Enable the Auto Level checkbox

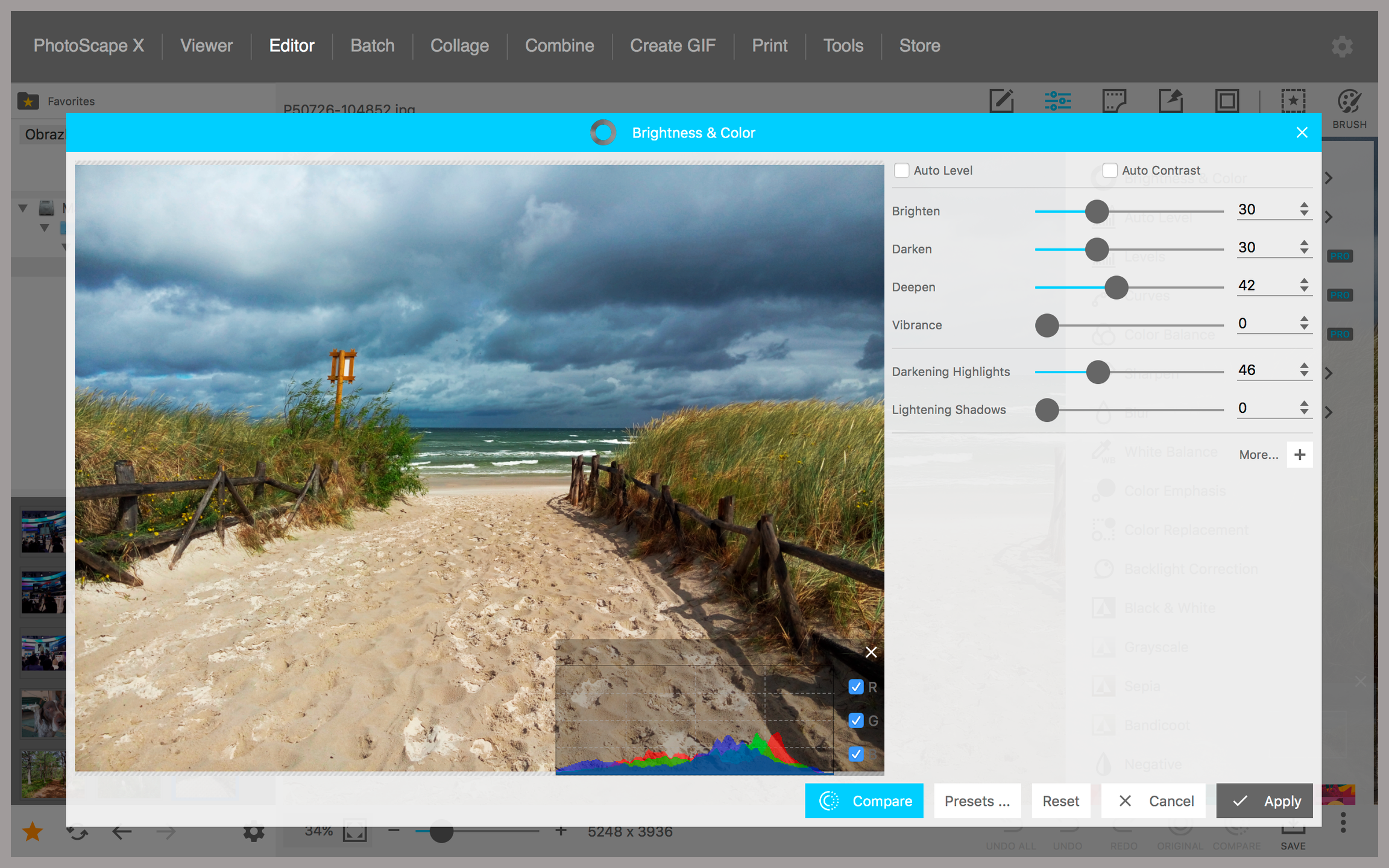pos(901,171)
